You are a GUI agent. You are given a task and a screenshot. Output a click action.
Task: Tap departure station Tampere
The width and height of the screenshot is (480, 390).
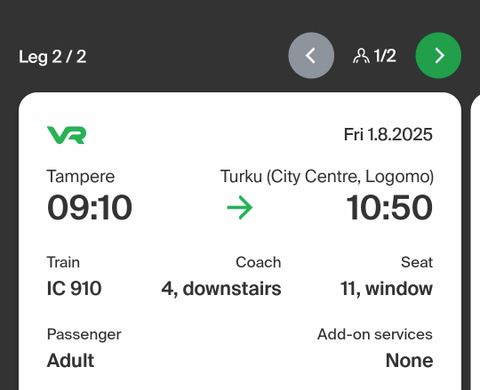coord(81,176)
